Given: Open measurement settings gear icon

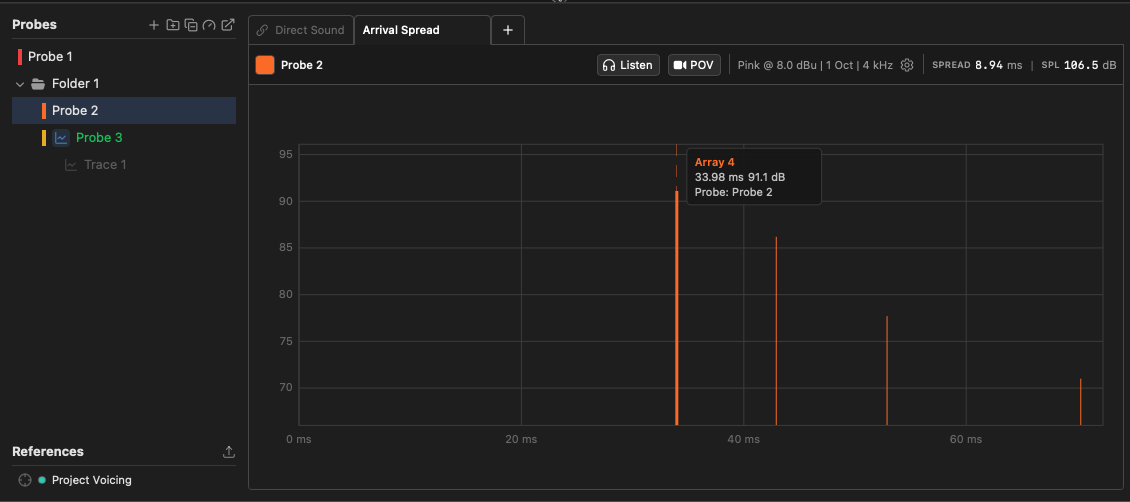Looking at the screenshot, I should [x=907, y=65].
